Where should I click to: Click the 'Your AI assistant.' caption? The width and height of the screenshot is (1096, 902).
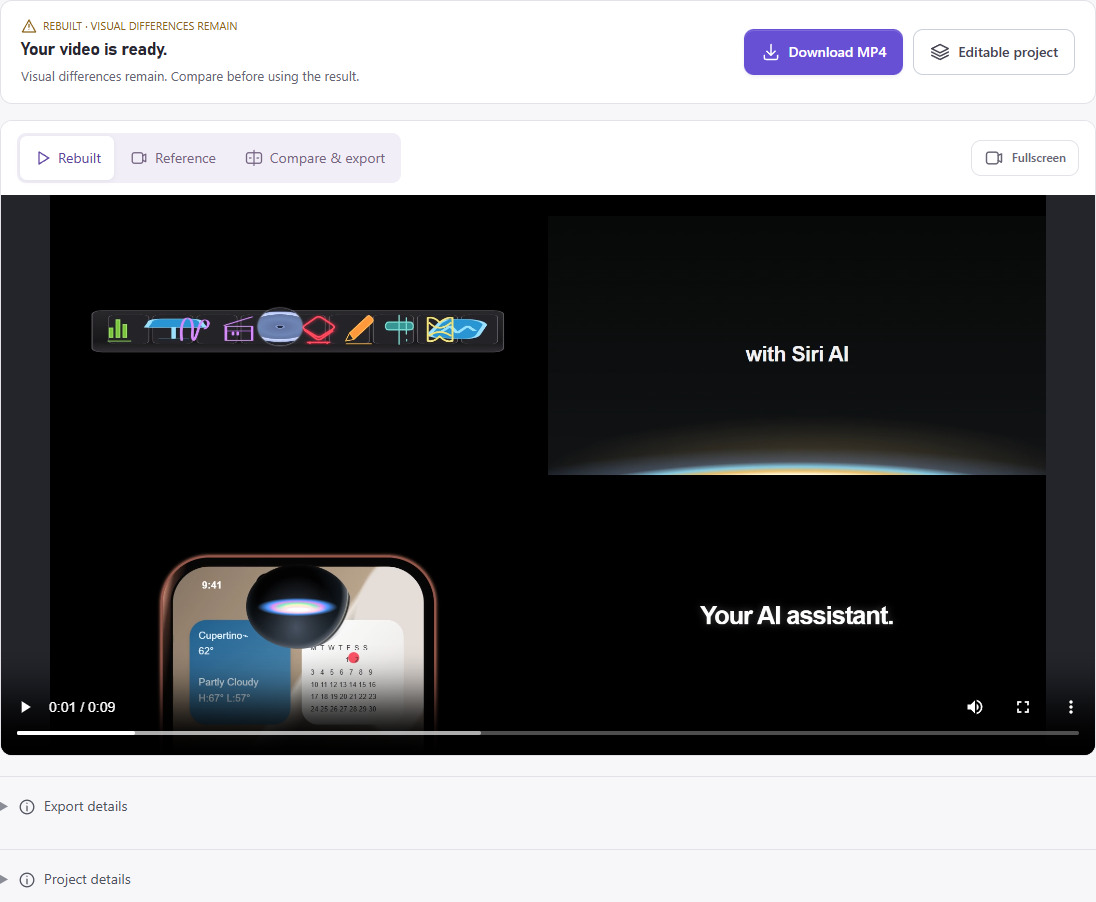(x=796, y=615)
